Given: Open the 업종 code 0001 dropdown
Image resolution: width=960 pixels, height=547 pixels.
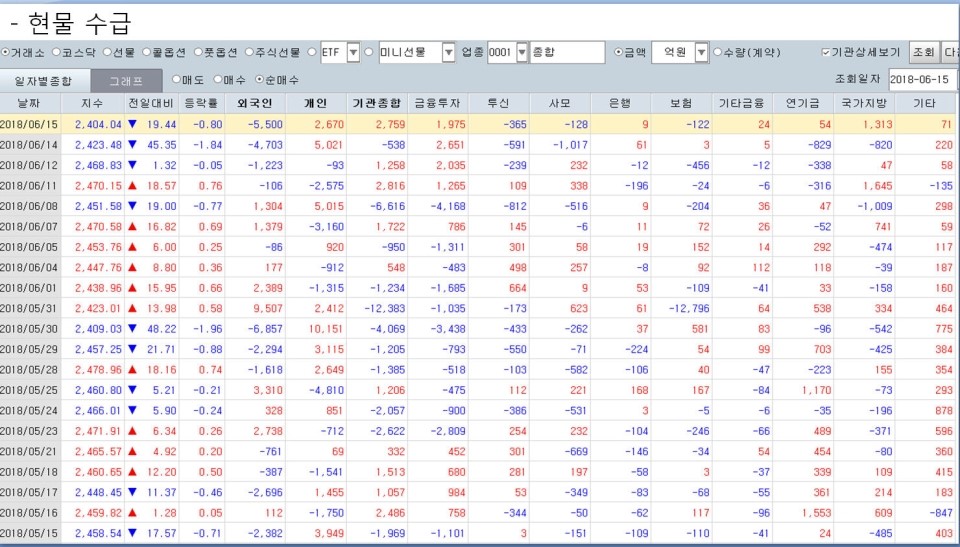Looking at the screenshot, I should pyautogui.click(x=522, y=53).
